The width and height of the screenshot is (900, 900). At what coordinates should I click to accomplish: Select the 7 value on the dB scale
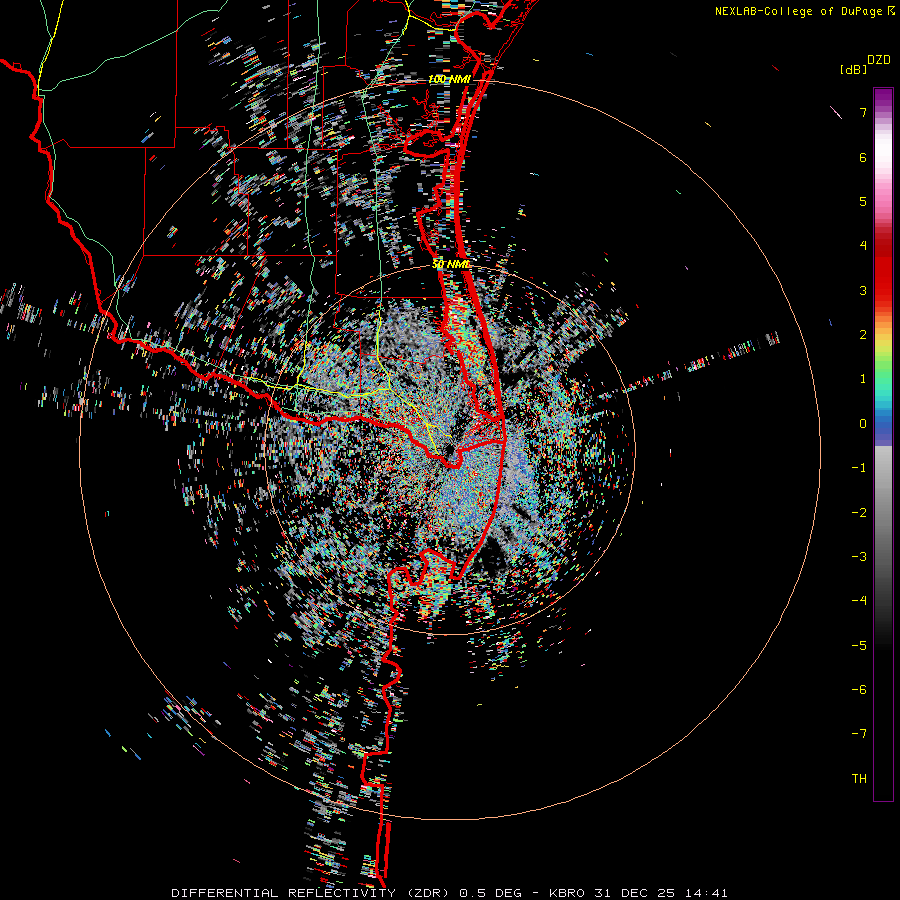click(863, 112)
